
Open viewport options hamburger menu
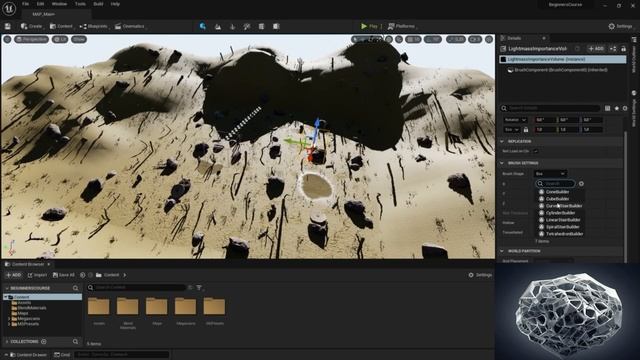tap(7, 39)
